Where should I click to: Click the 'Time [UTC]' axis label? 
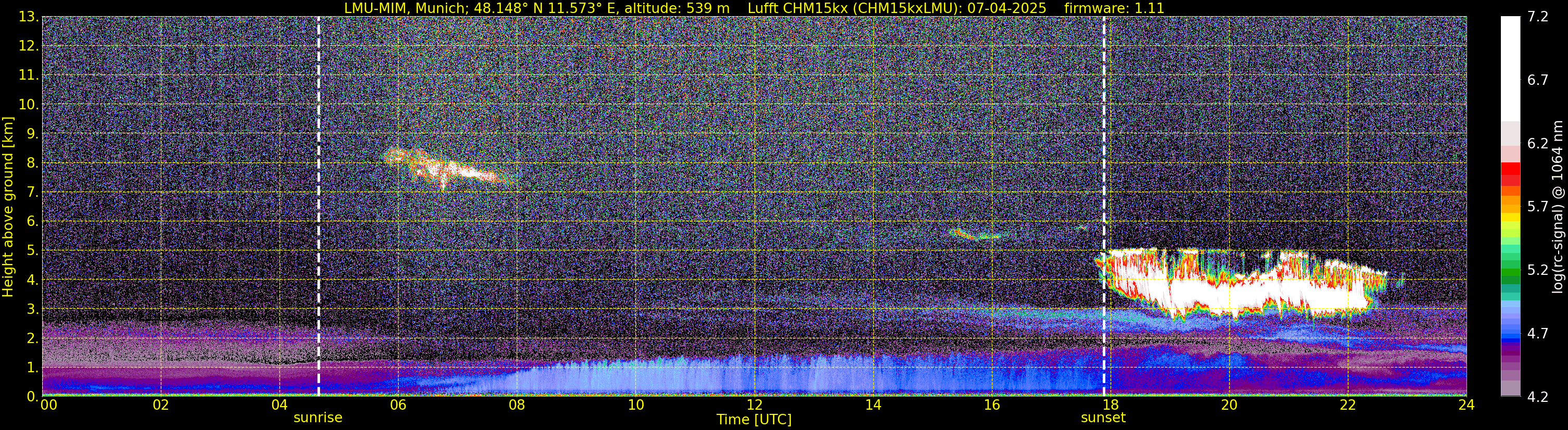754,419
